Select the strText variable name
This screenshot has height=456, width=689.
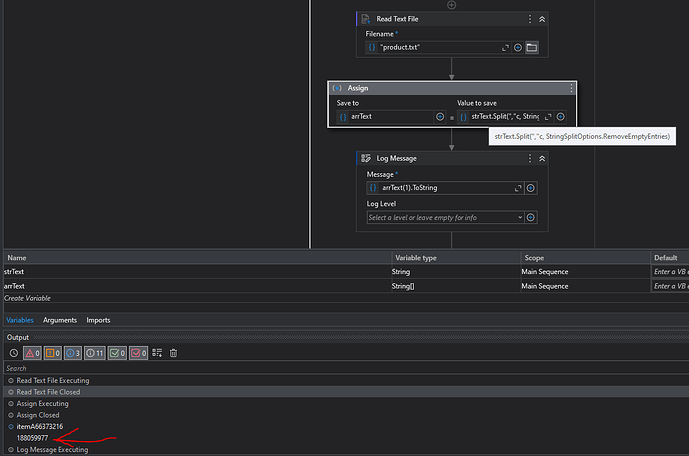click(14, 272)
